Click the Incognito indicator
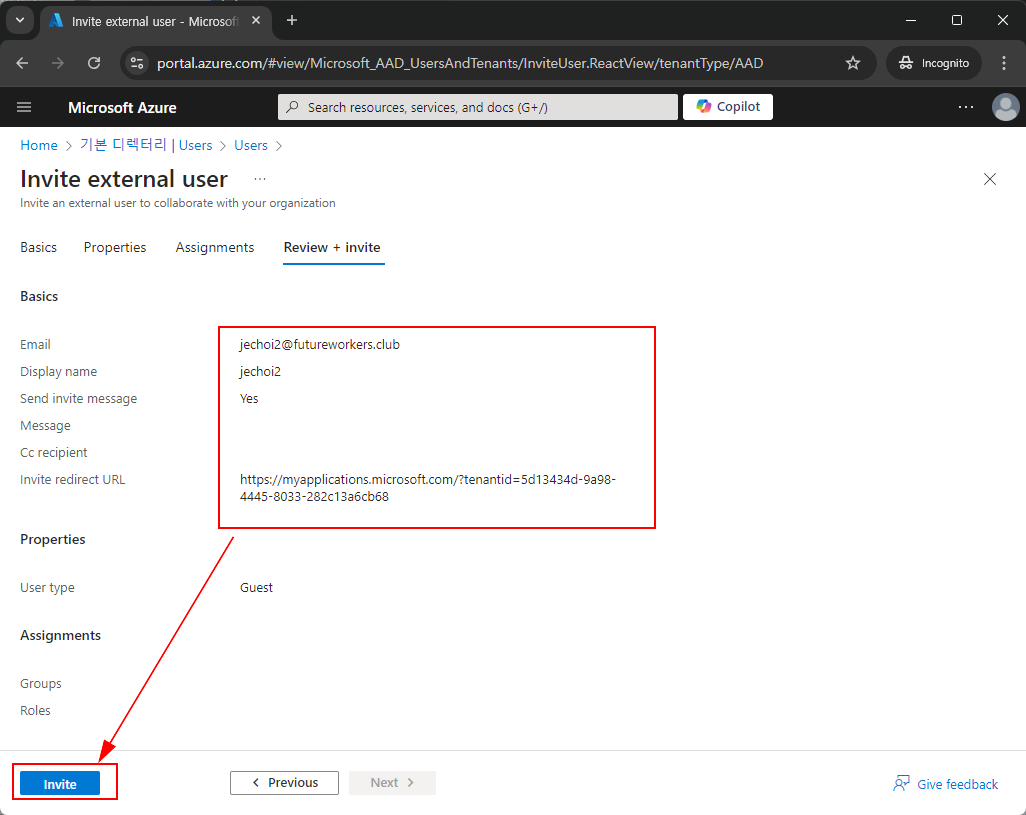Image resolution: width=1026 pixels, height=815 pixels. [x=934, y=63]
